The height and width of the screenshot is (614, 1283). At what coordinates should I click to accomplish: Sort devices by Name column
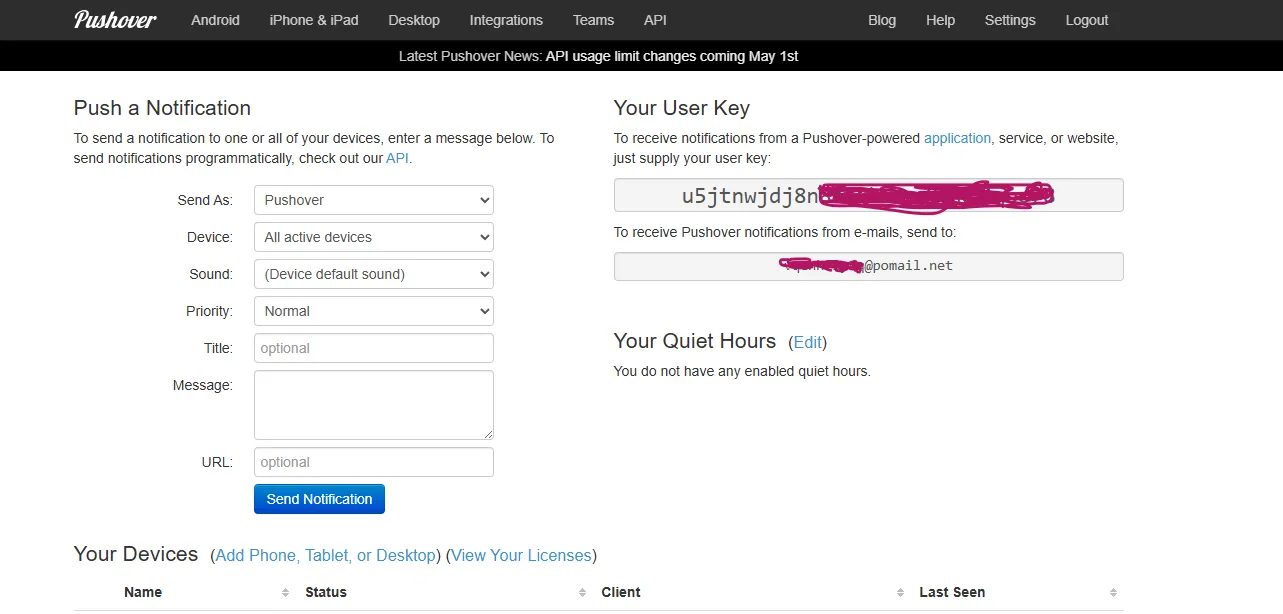[143, 592]
